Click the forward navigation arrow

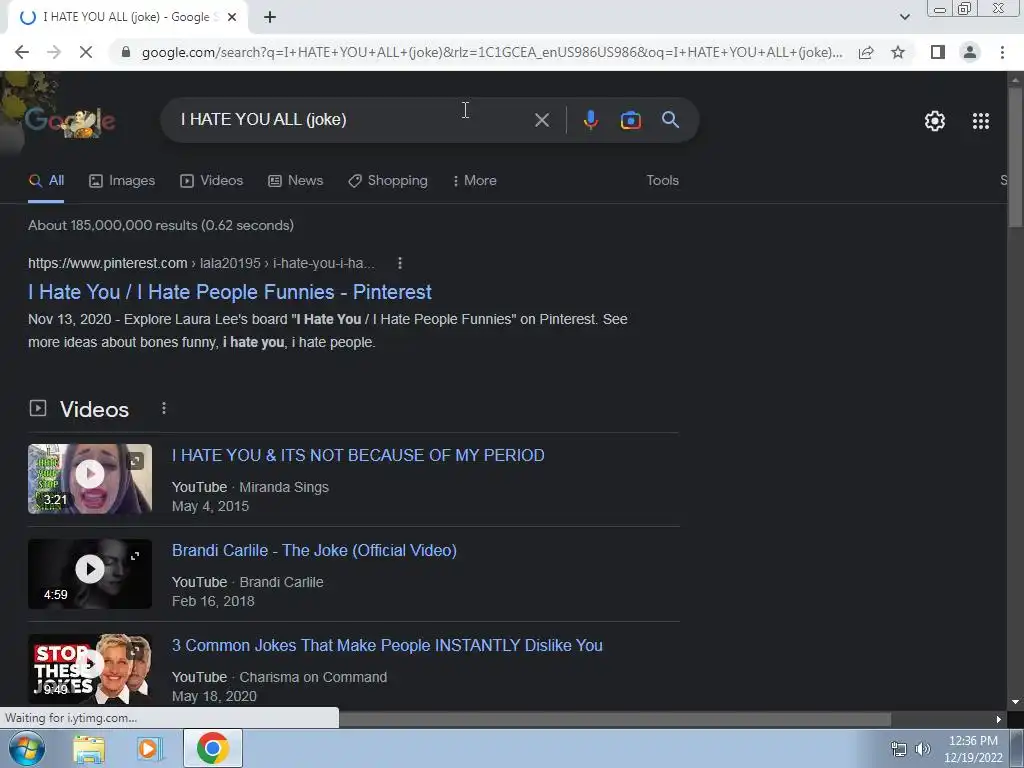point(54,52)
